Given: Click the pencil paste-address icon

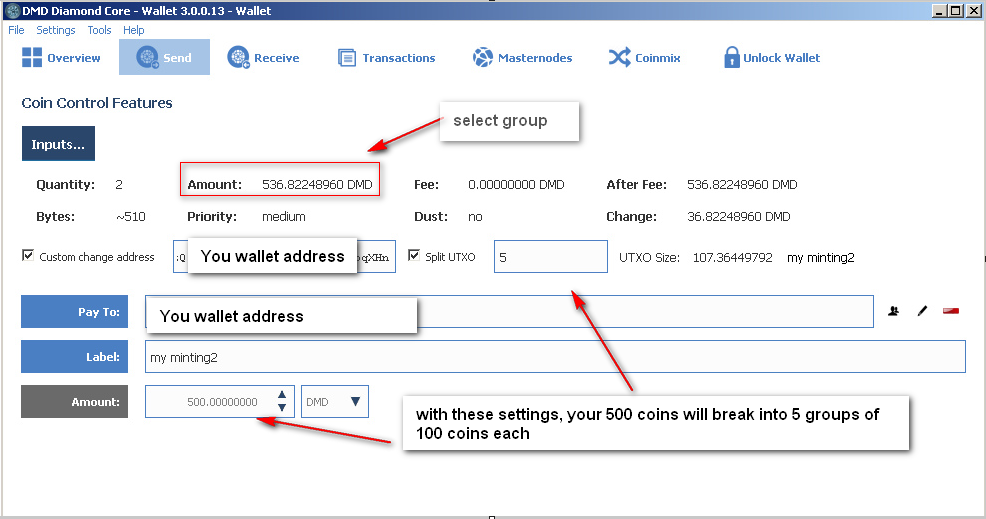Looking at the screenshot, I should [x=922, y=311].
